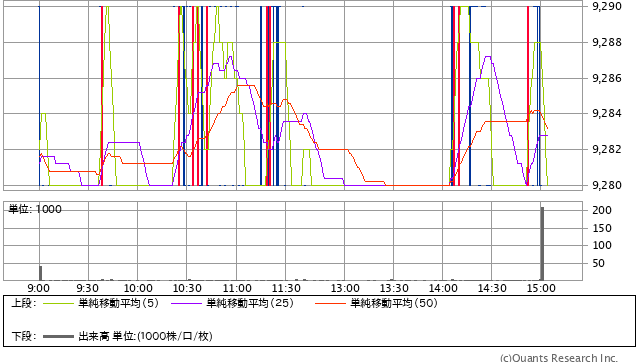The image size is (638, 362).
Task: Click the 9,290 price axis label
Action: point(607,7)
